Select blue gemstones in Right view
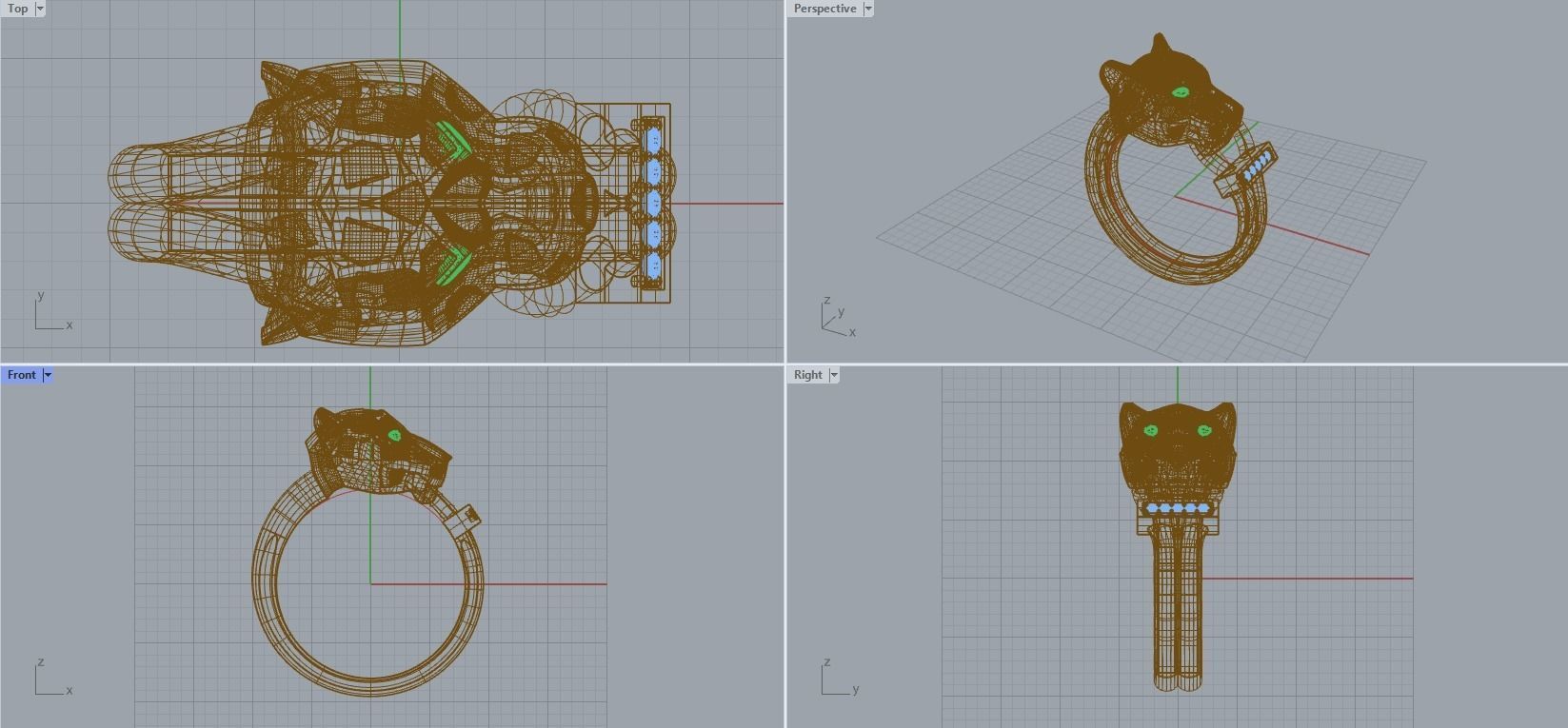The width and height of the screenshot is (1568, 728). point(1178,509)
